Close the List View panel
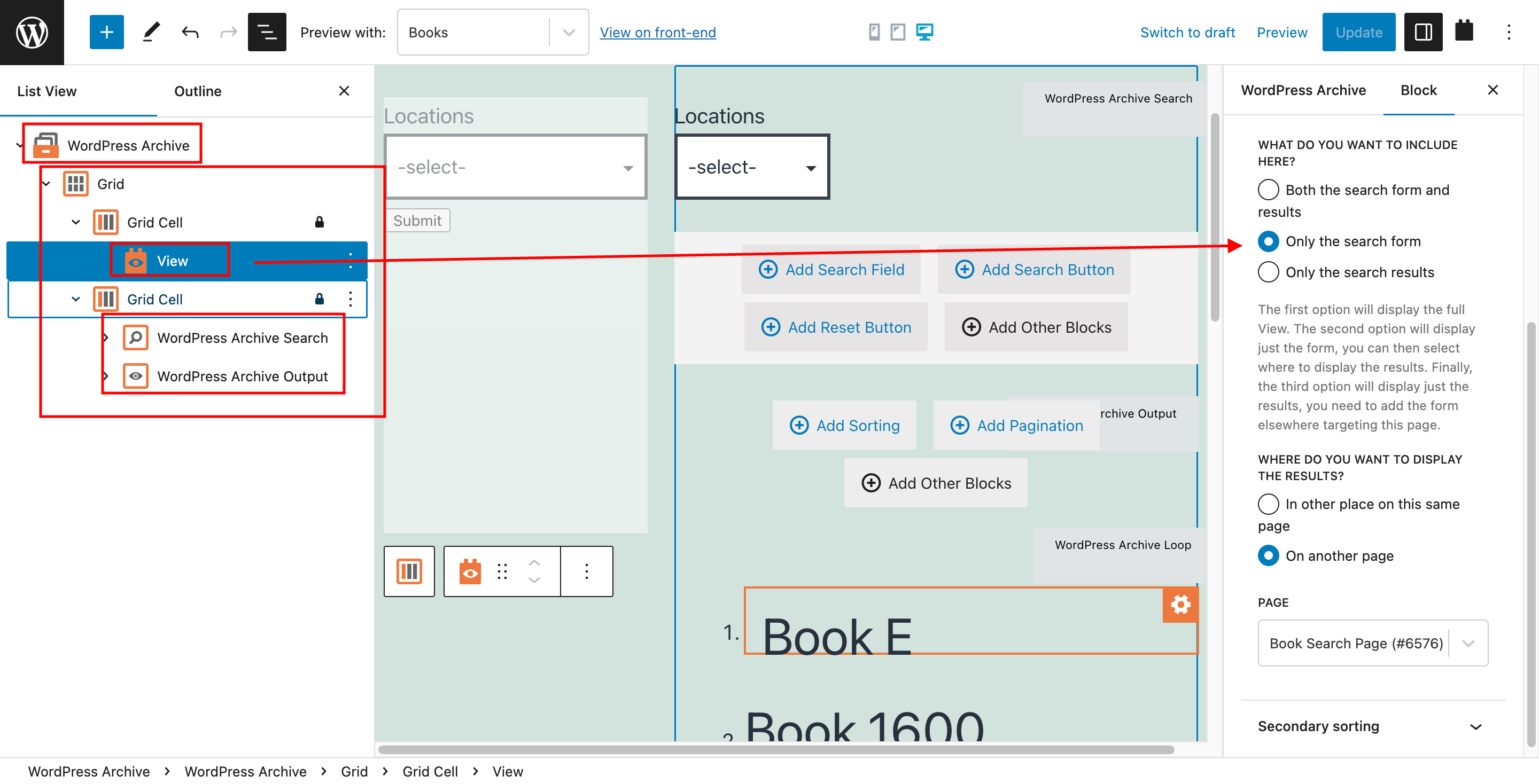This screenshot has width=1539, height=784. 344,91
